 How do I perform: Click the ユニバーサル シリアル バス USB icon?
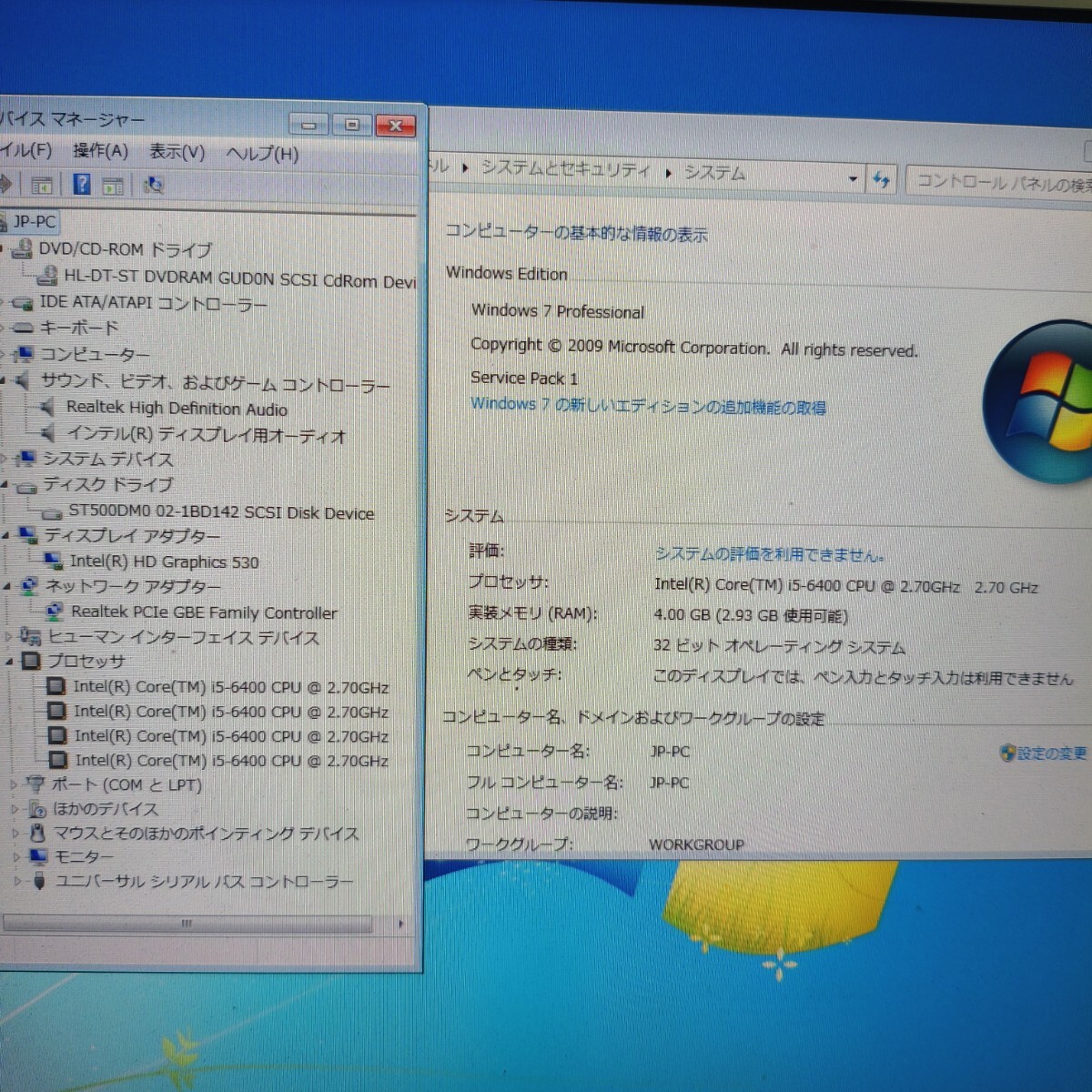(x=39, y=881)
